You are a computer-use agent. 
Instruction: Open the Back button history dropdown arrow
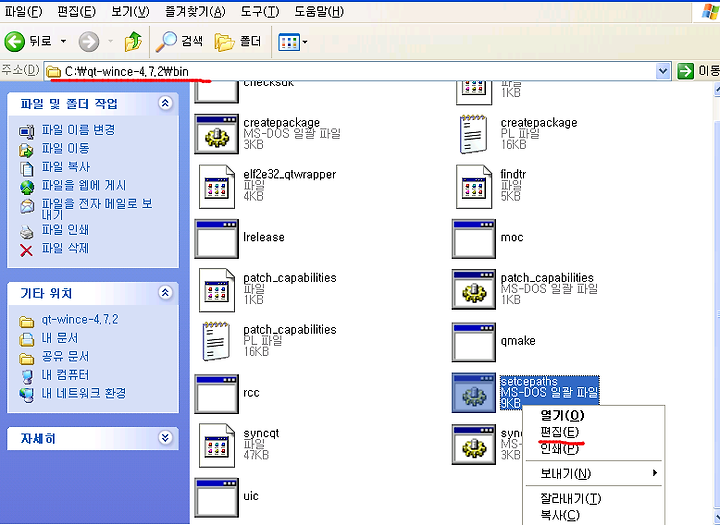tap(63, 41)
